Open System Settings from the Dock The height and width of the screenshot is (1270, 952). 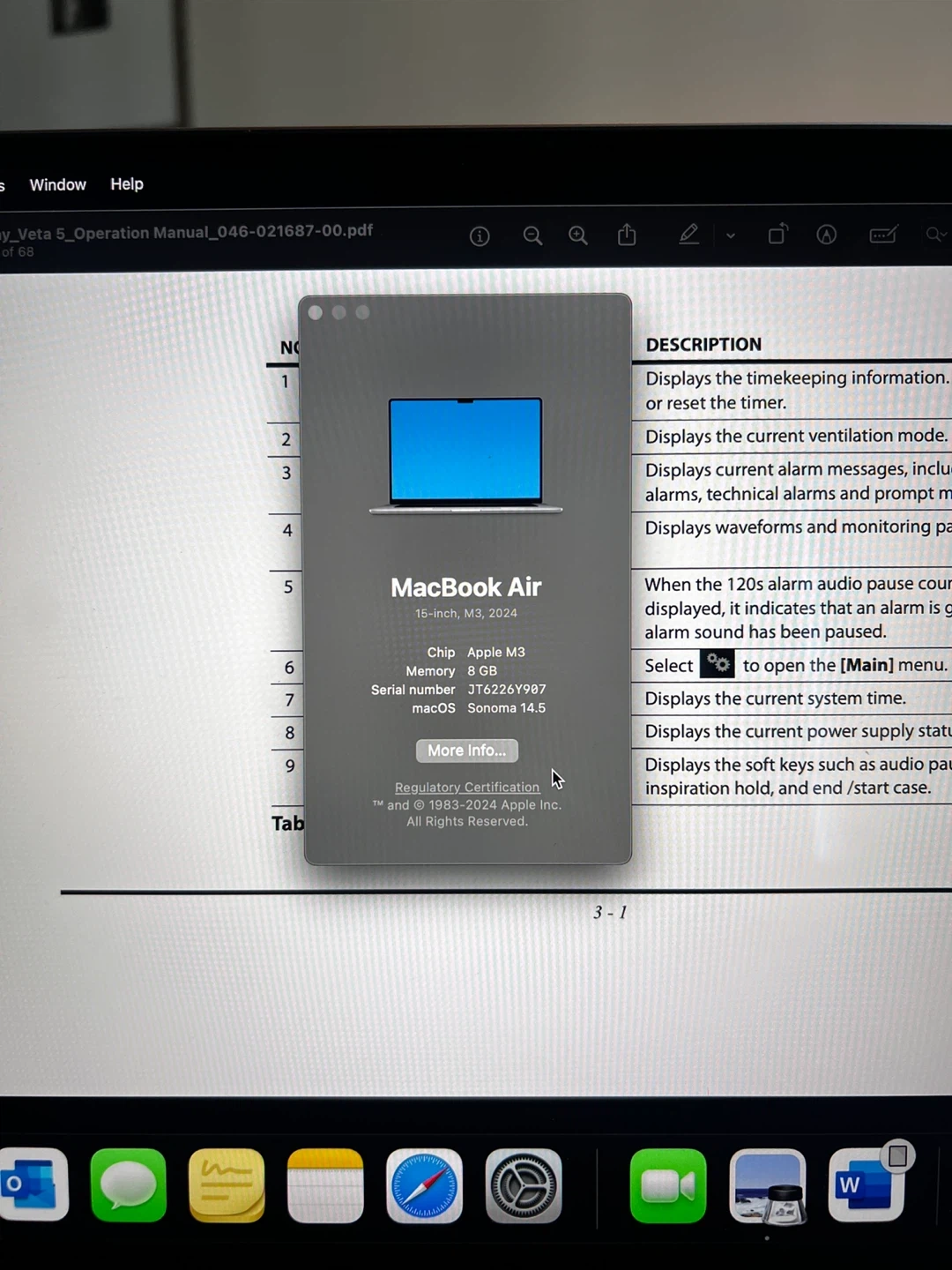tap(524, 1186)
